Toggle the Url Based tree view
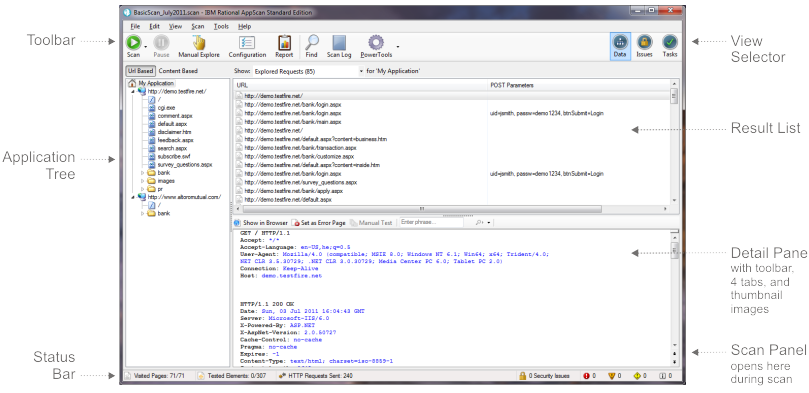Viewport: 809px width, 393px height. tap(140, 71)
